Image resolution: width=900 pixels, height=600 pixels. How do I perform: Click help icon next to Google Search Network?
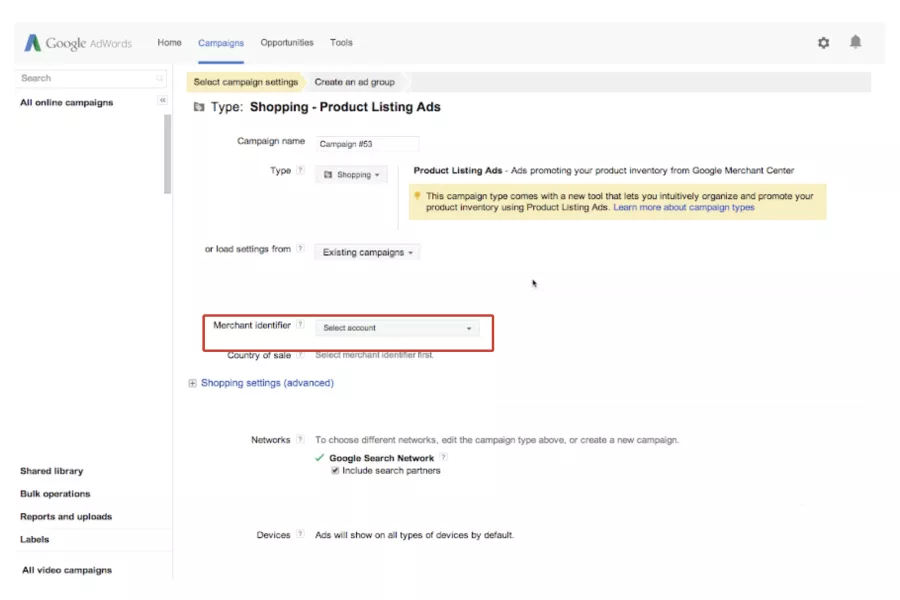pyautogui.click(x=443, y=457)
